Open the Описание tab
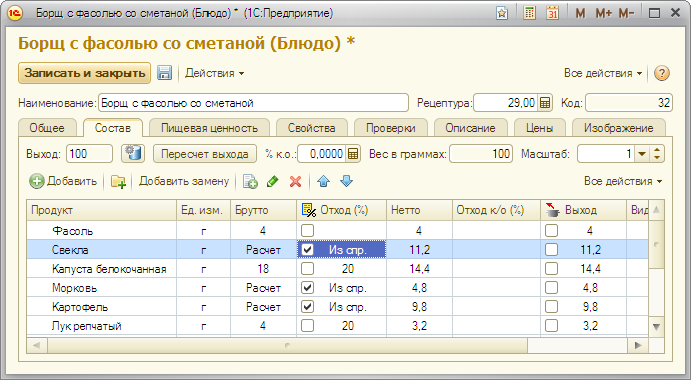 tap(470, 128)
